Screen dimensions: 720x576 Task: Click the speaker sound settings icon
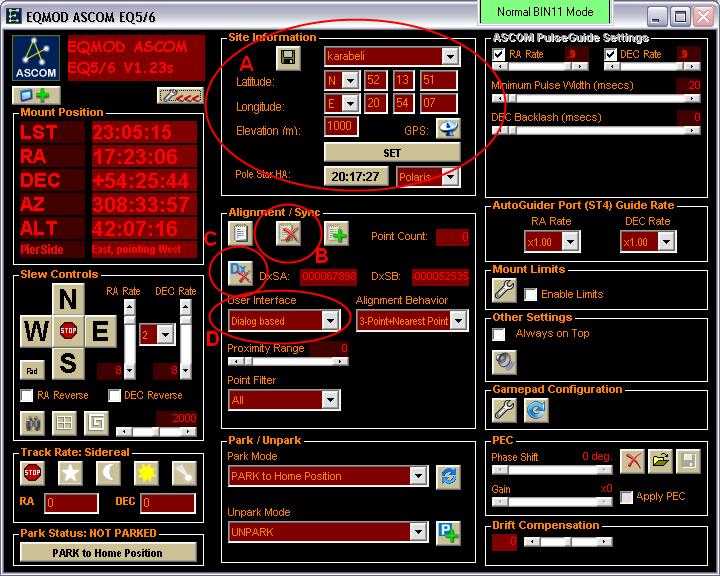pyautogui.click(x=504, y=362)
